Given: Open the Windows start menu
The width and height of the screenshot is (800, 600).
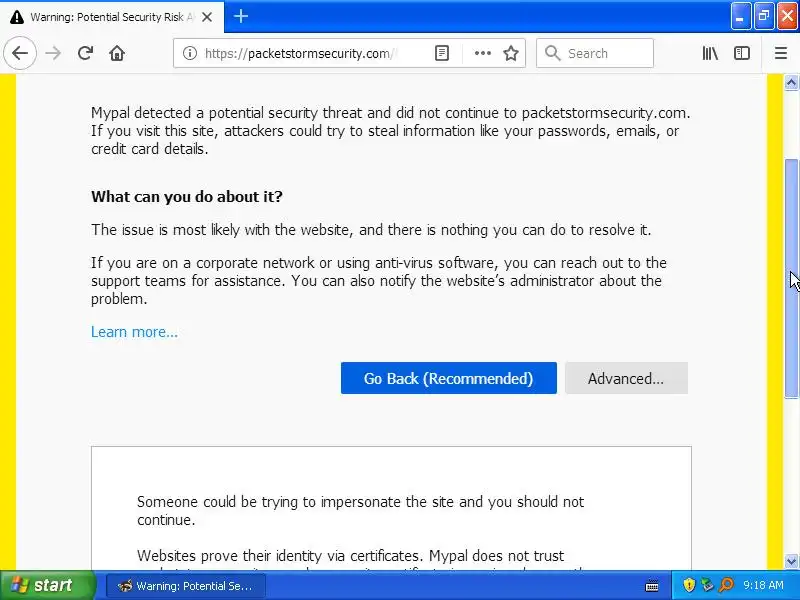Looking at the screenshot, I should tap(47, 585).
